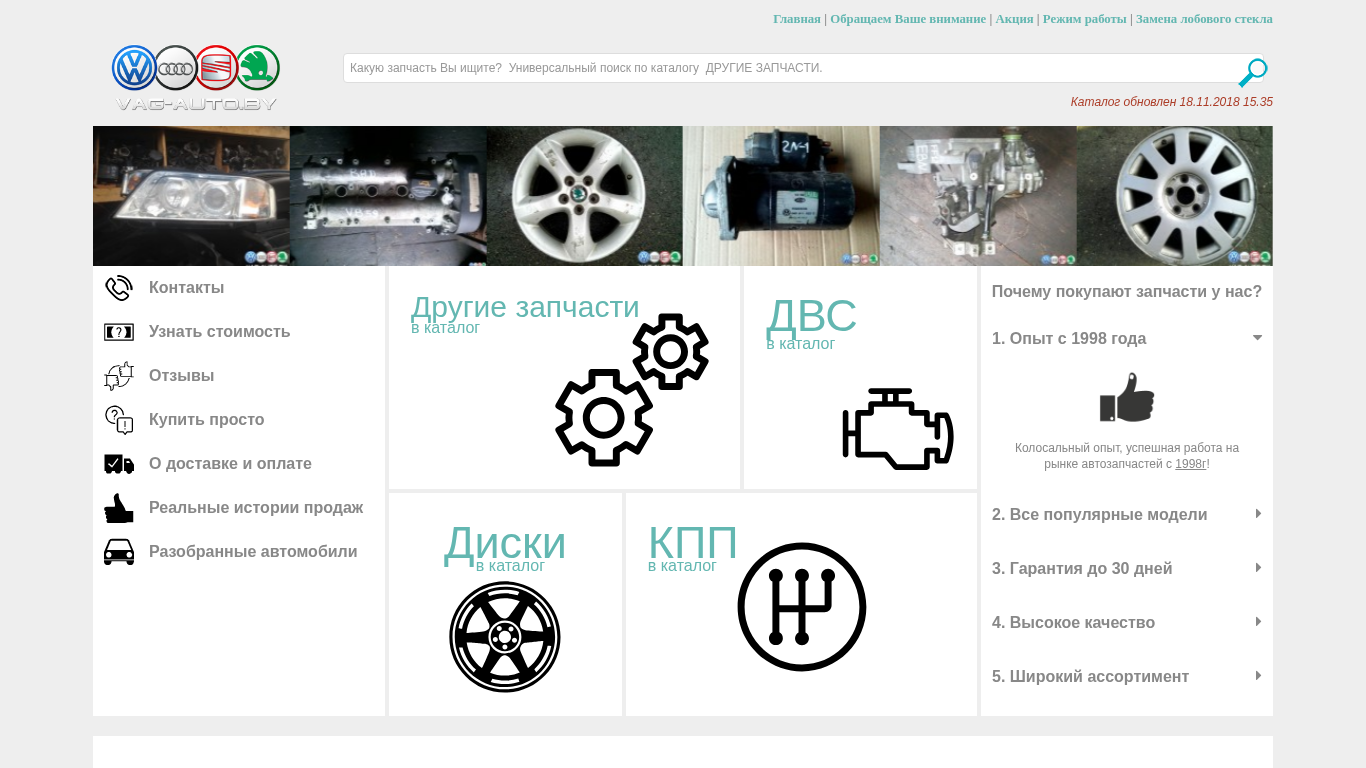Click the phone icon beside Контакты
This screenshot has width=1366, height=768.
coord(119,288)
